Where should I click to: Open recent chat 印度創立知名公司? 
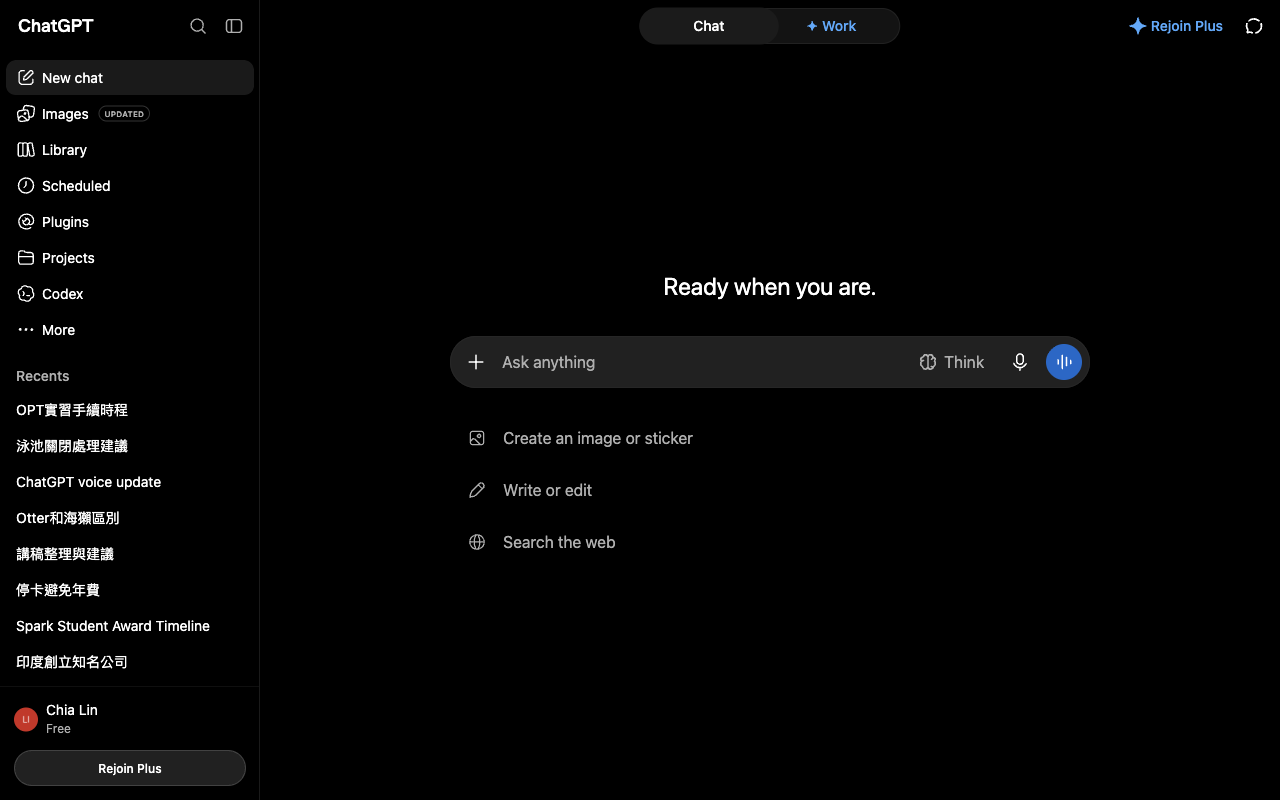pyautogui.click(x=130, y=662)
